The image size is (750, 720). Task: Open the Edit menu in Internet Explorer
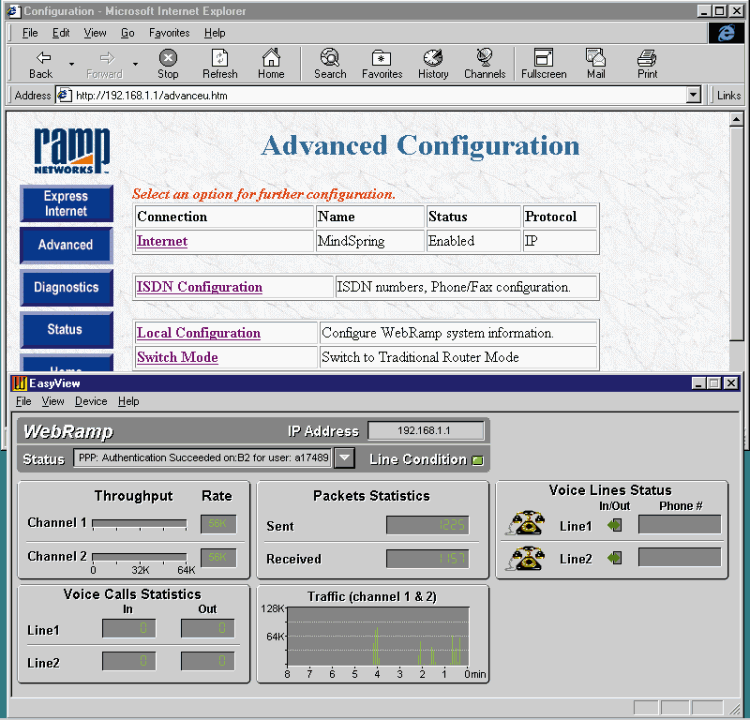(x=61, y=33)
